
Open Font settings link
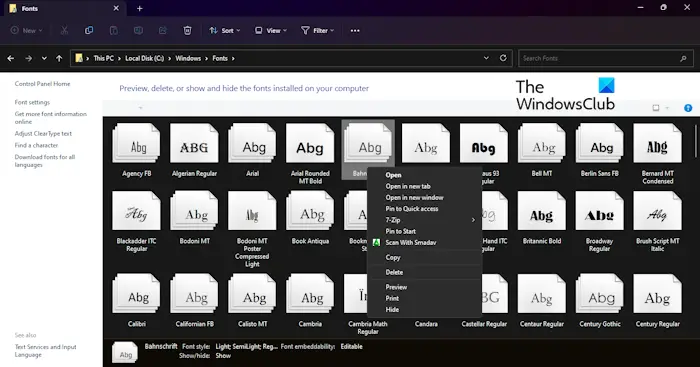(x=32, y=102)
